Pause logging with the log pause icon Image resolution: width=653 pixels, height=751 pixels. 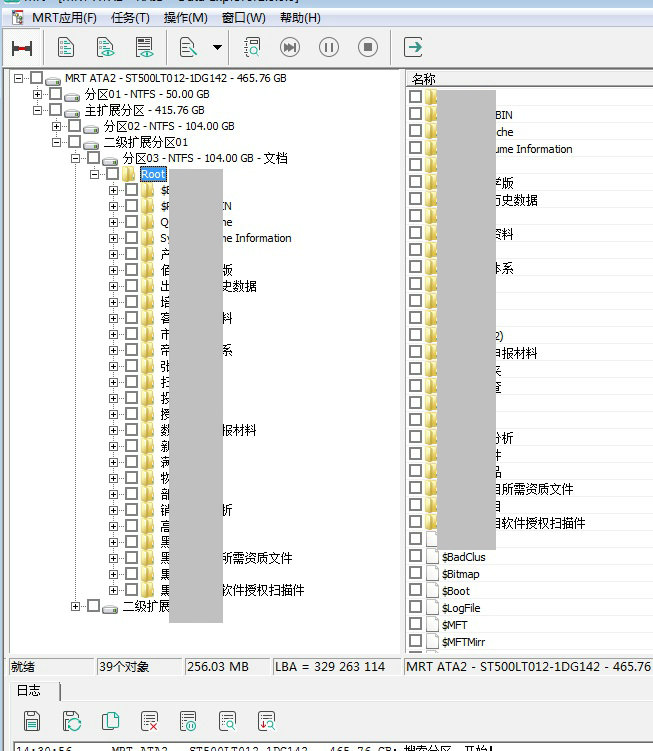coord(188,721)
